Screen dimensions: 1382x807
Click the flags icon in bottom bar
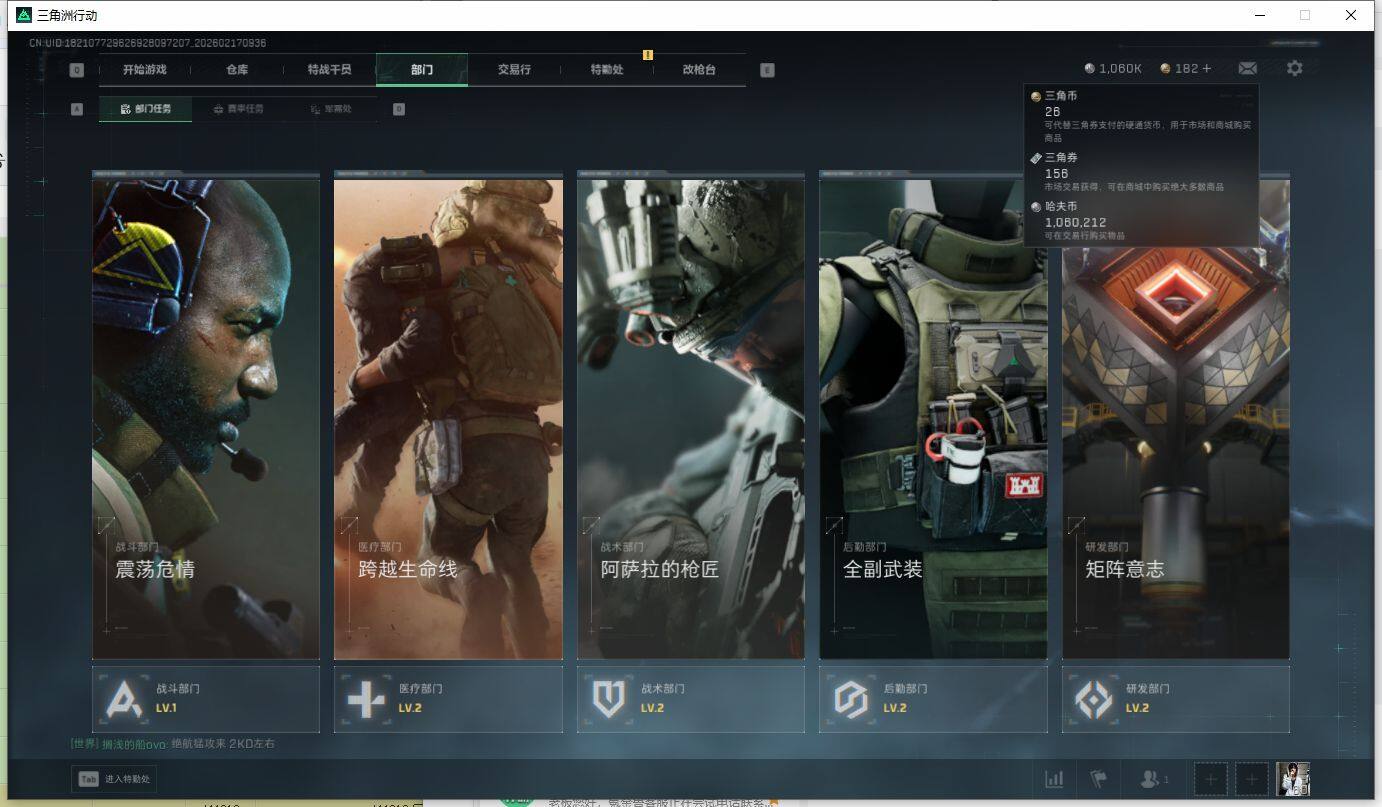pos(1098,779)
